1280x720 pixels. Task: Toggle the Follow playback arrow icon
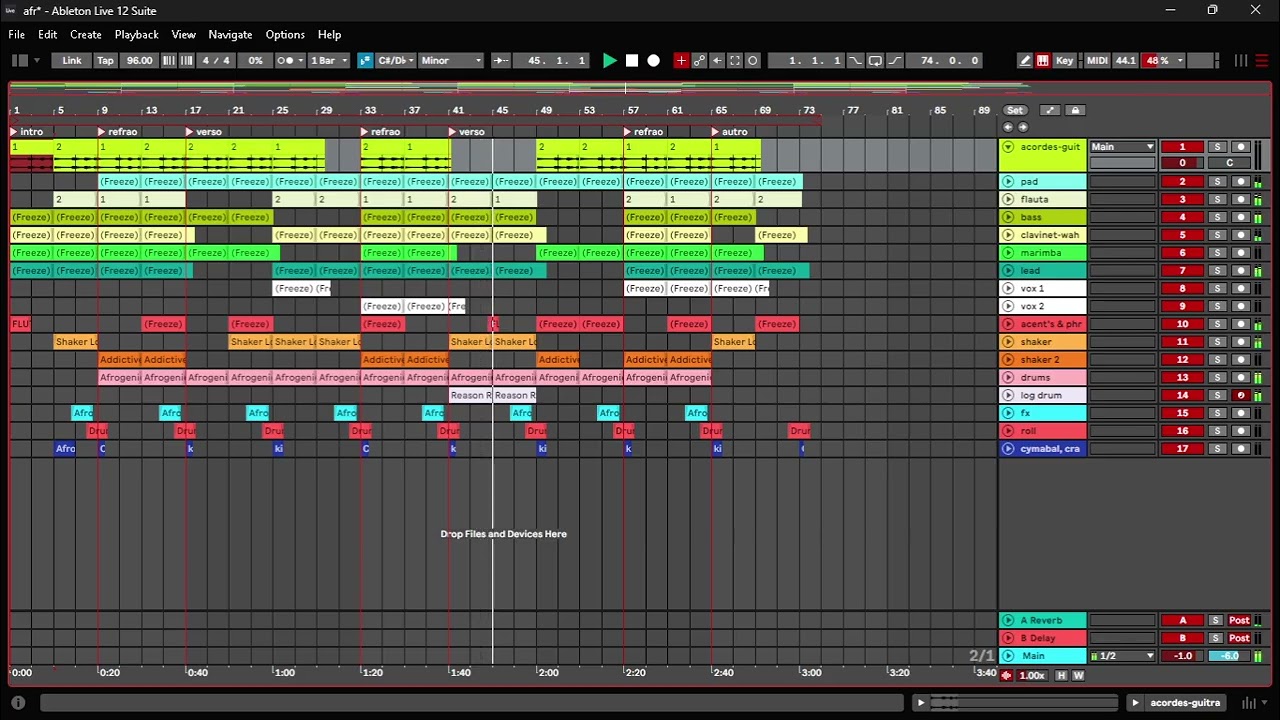pyautogui.click(x=502, y=61)
